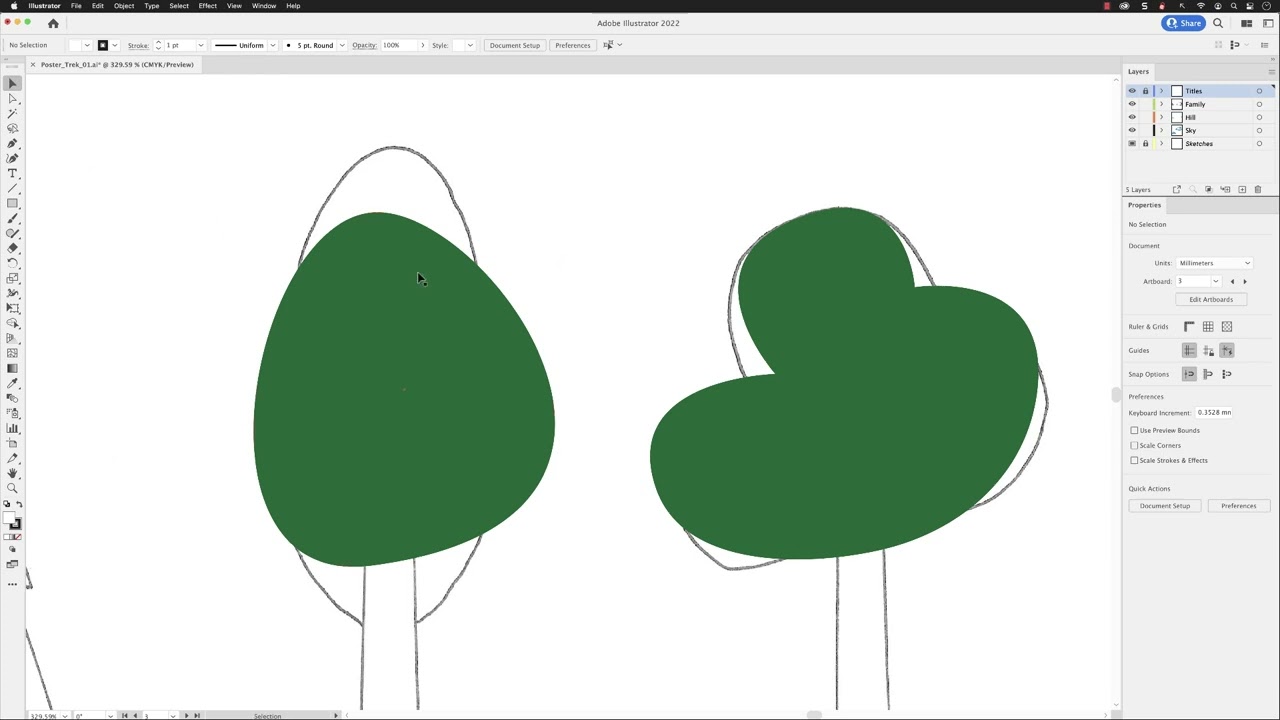1280x720 pixels.
Task: Expand the Hill layer
Action: [x=1161, y=117]
